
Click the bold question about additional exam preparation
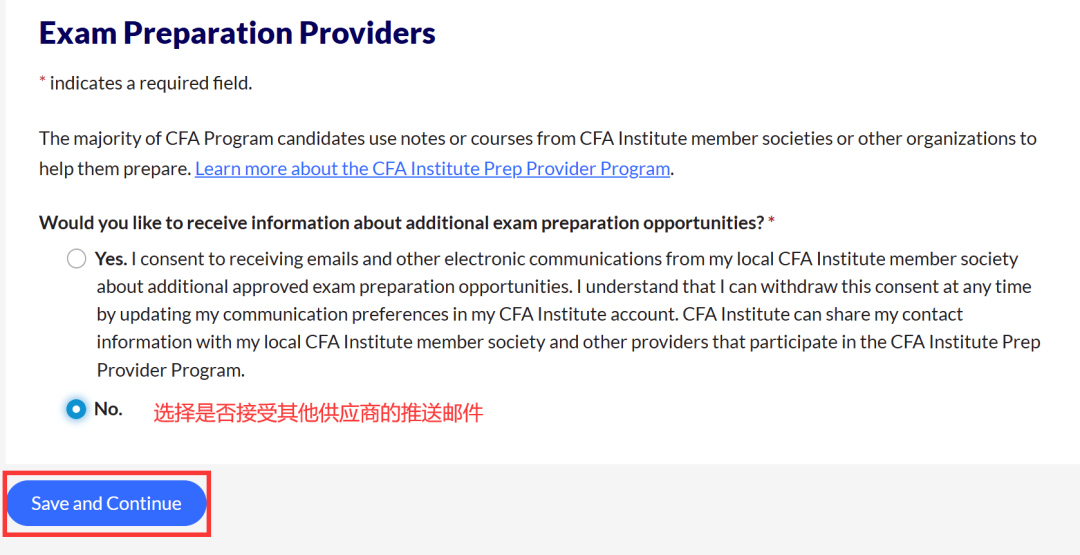tap(402, 222)
